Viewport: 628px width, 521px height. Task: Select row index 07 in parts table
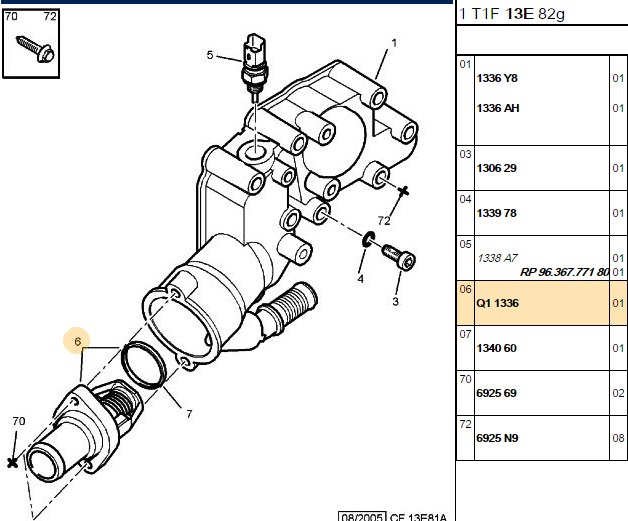[x=465, y=334]
